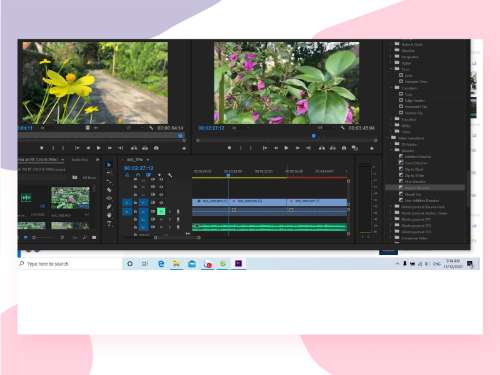Click the timeline zoom scroll bar
The height and width of the screenshot is (375, 500).
point(178,238)
